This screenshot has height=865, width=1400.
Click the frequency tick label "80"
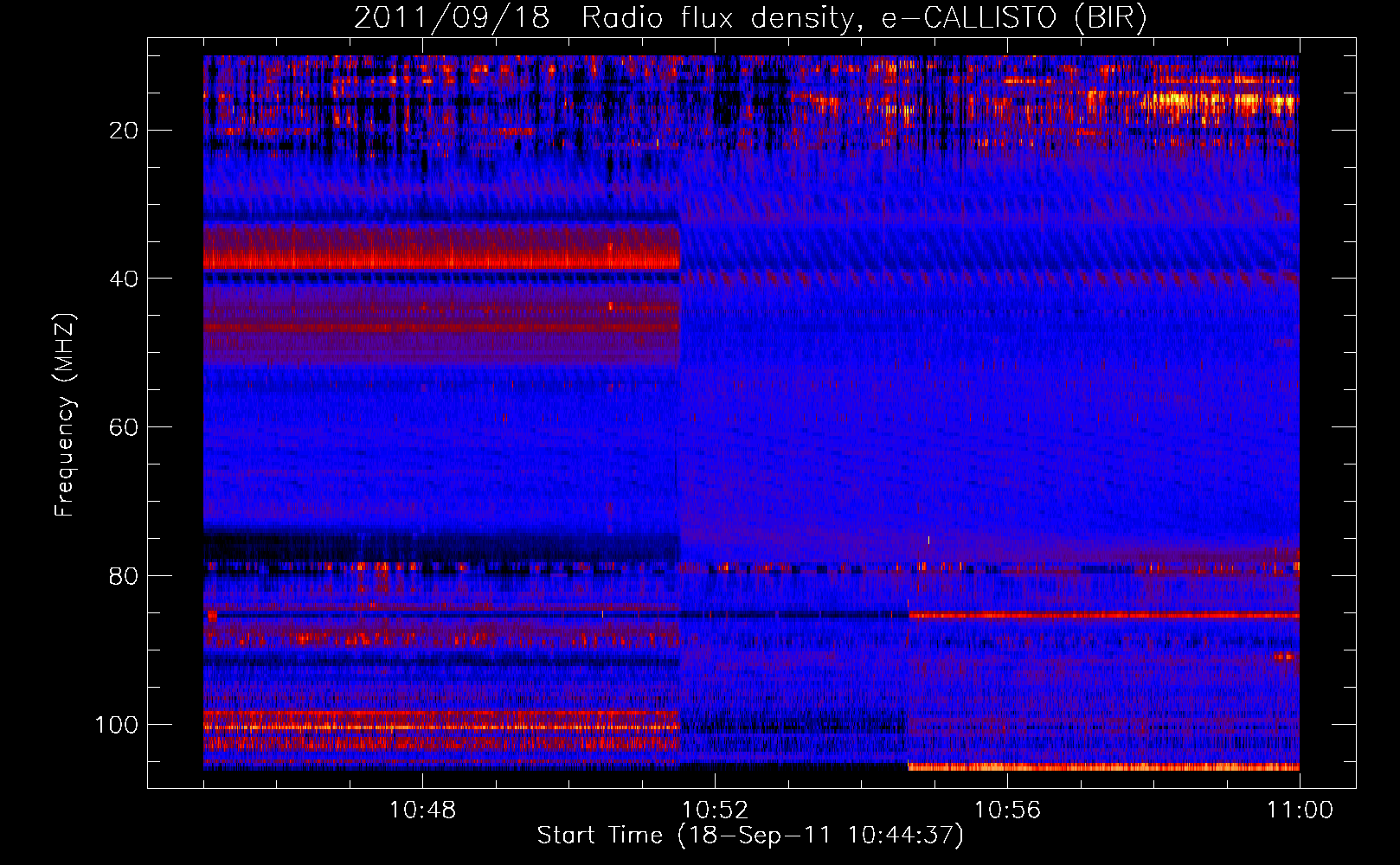pos(125,576)
